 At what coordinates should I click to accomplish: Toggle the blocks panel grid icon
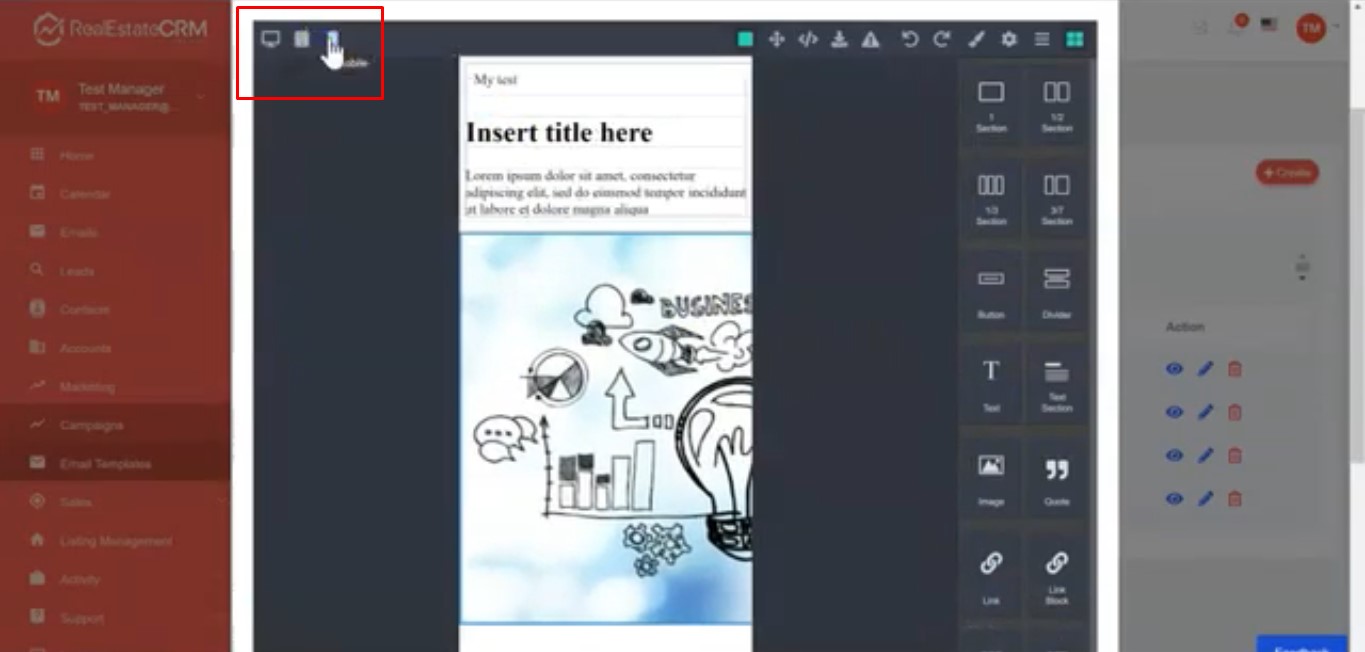(1074, 39)
